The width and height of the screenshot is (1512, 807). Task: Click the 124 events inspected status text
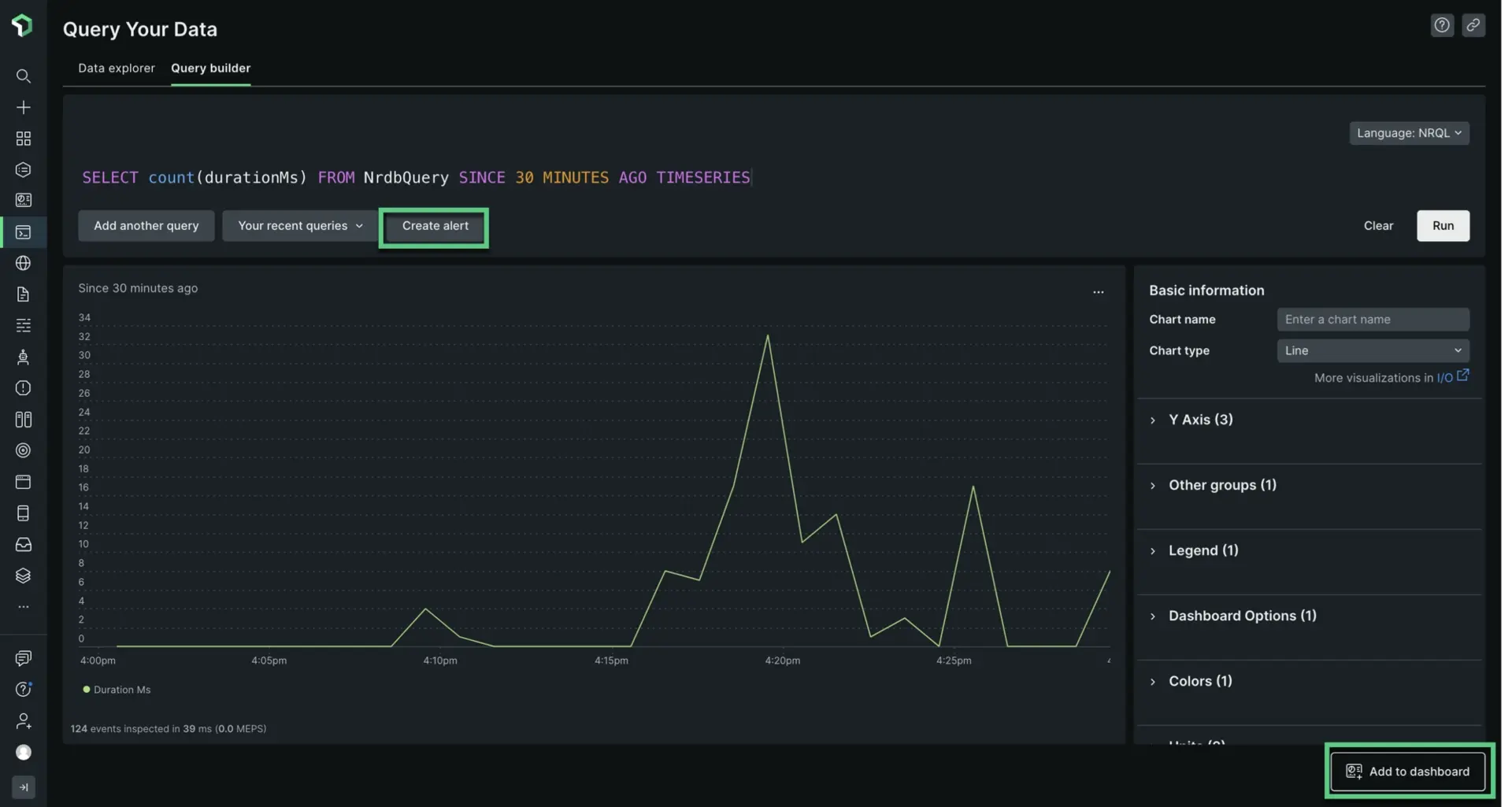pyautogui.click(x=169, y=729)
